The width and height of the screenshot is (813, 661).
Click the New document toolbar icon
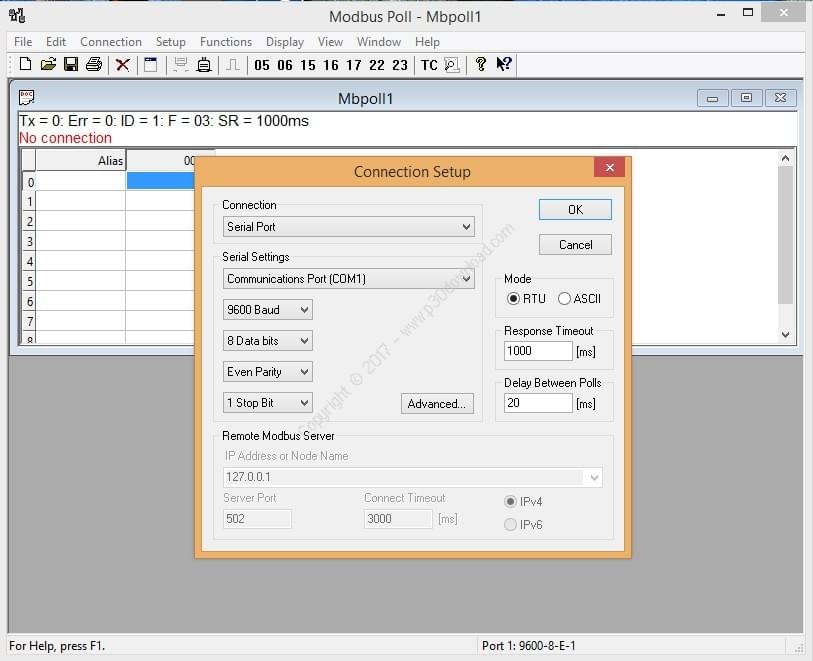pos(25,65)
